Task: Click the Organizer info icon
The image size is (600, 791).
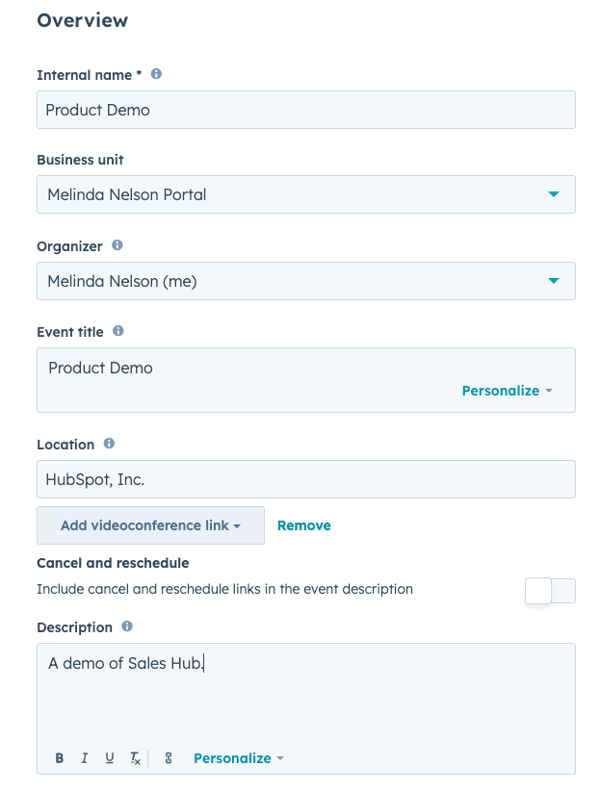Action: pyautogui.click(x=117, y=245)
